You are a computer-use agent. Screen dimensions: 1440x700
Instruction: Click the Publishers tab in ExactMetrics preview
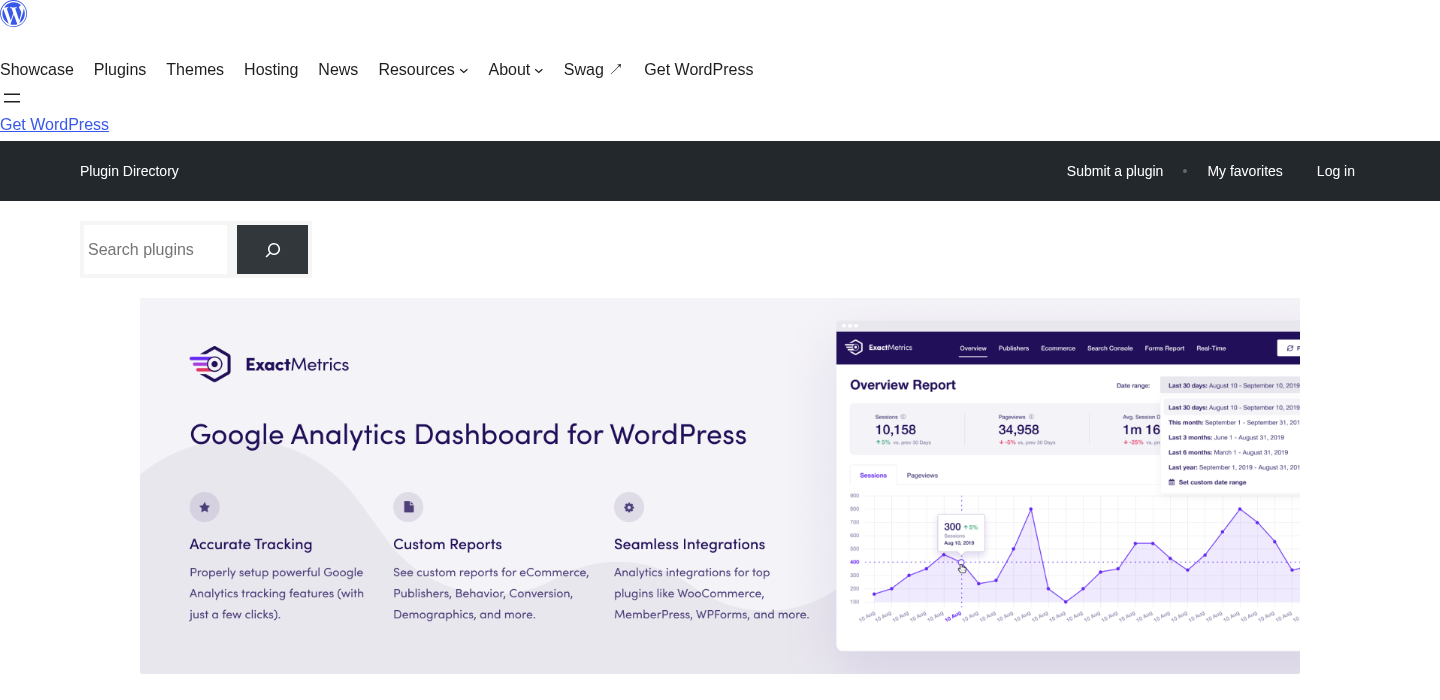(x=1014, y=348)
